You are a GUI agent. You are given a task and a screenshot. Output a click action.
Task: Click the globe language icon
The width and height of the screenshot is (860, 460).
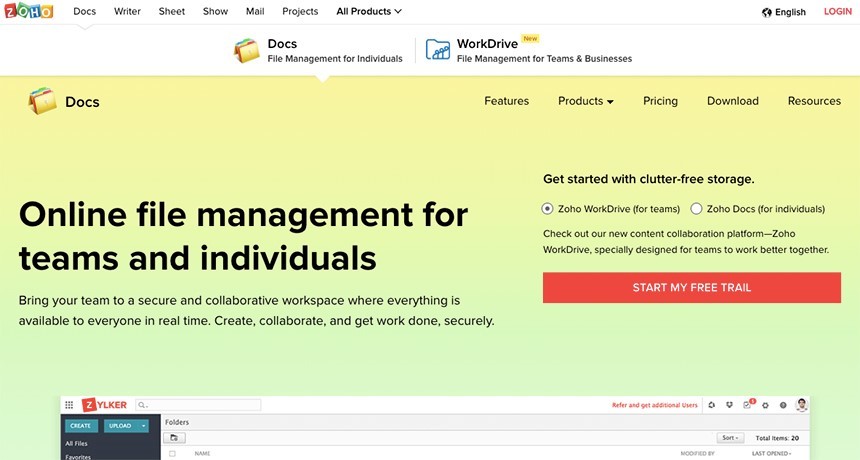click(767, 12)
